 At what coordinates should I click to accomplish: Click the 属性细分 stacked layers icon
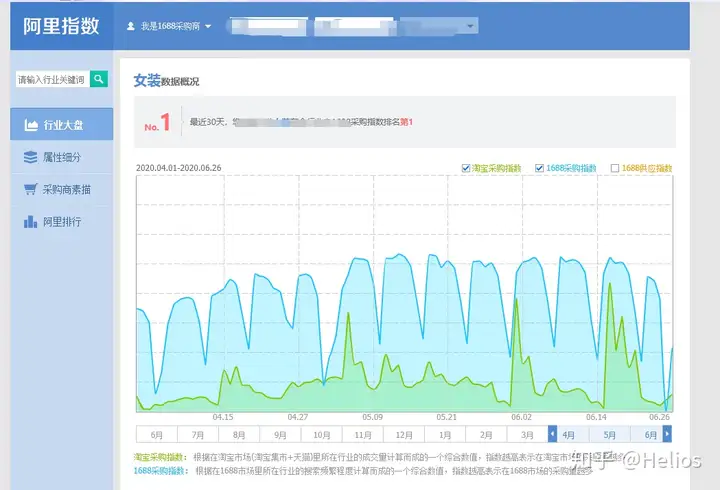point(30,157)
